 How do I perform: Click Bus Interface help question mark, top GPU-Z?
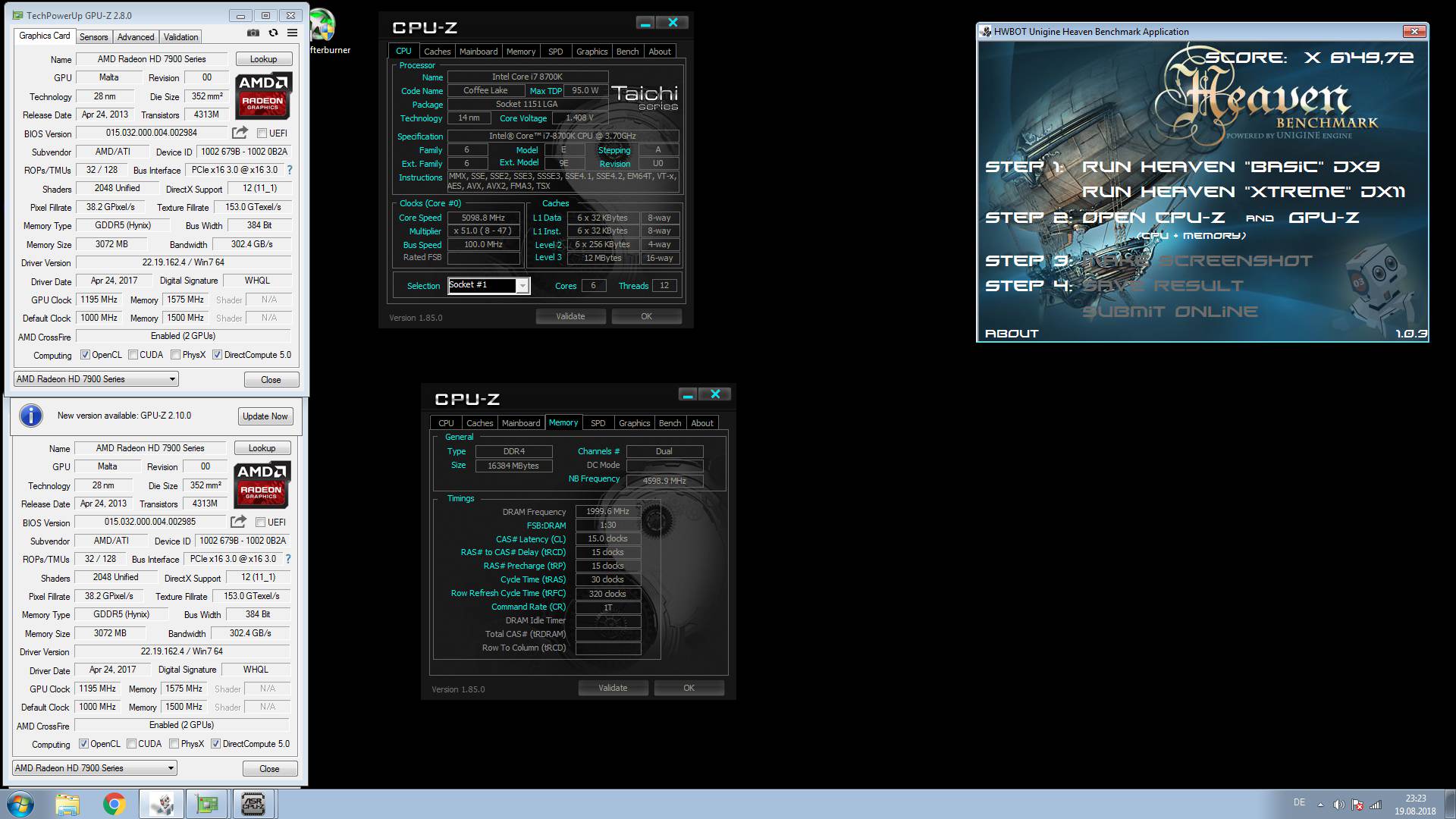click(289, 170)
